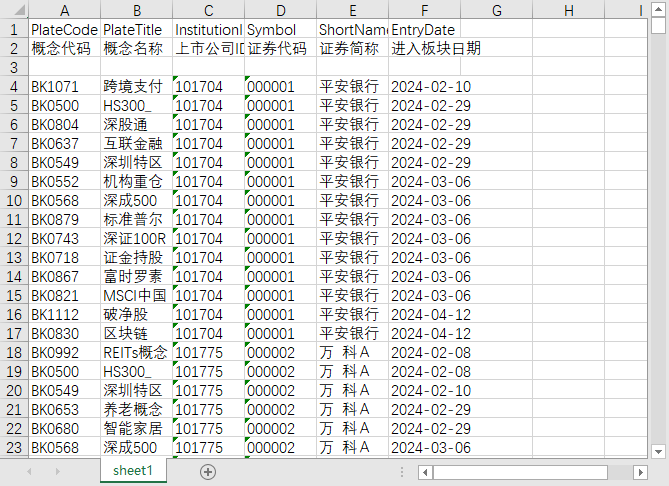Select cell 机构重仓

137,181
